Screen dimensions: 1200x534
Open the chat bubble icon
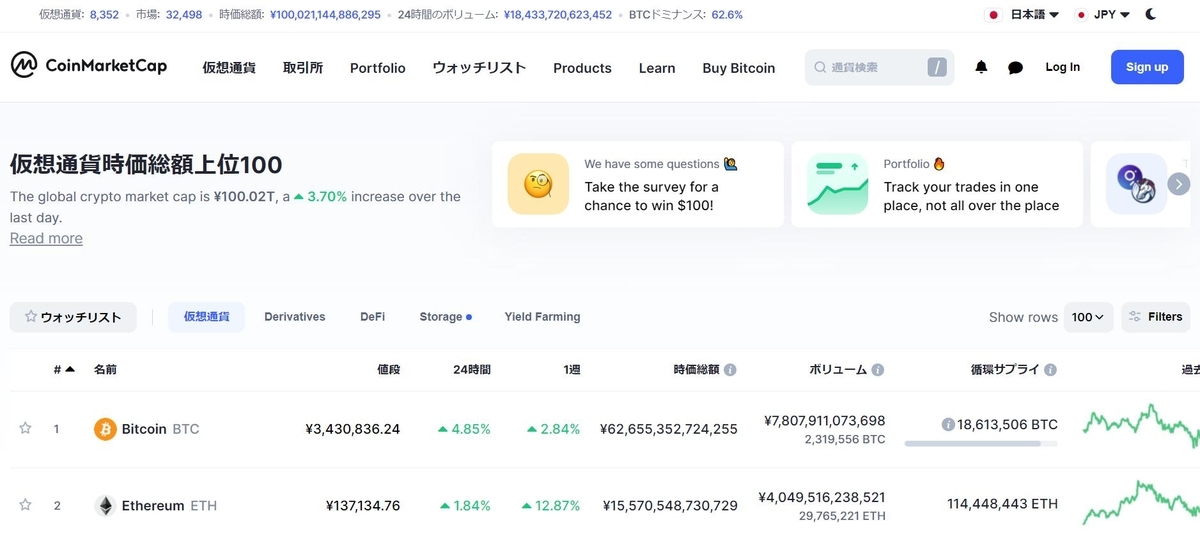[1015, 68]
